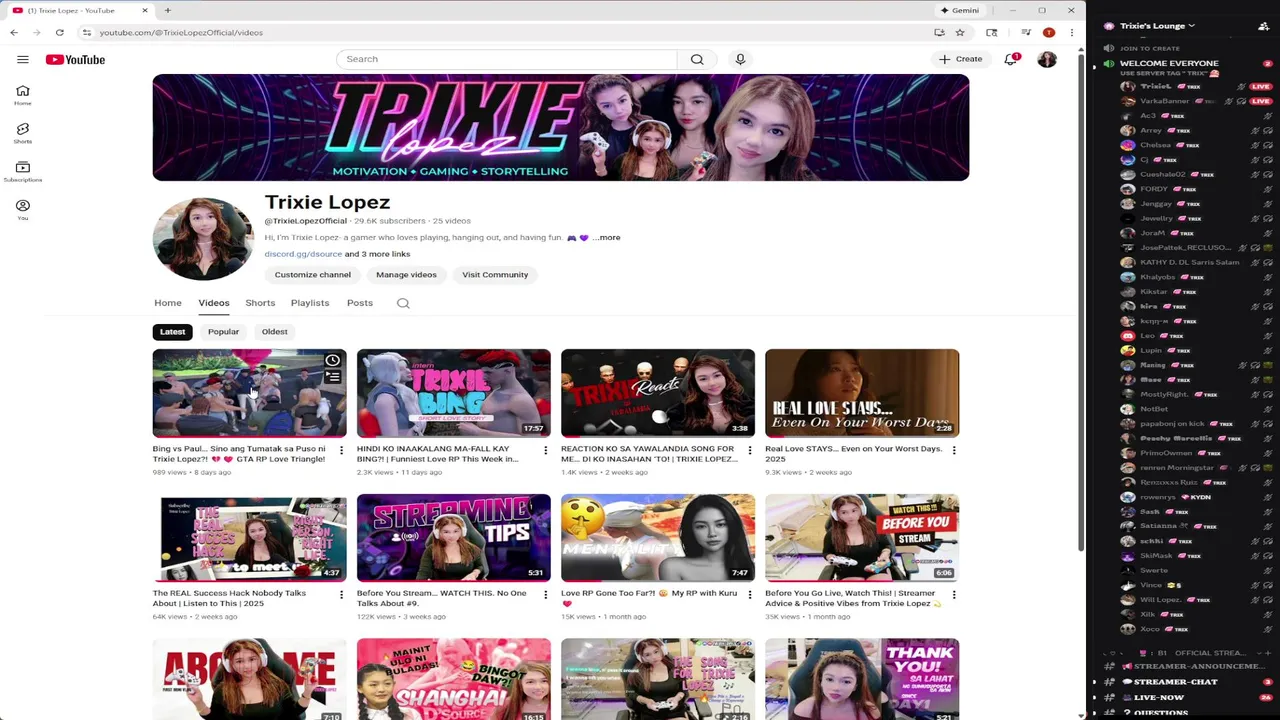
Task: Close the Trixie Lopez YouTube tab
Action: point(144,10)
